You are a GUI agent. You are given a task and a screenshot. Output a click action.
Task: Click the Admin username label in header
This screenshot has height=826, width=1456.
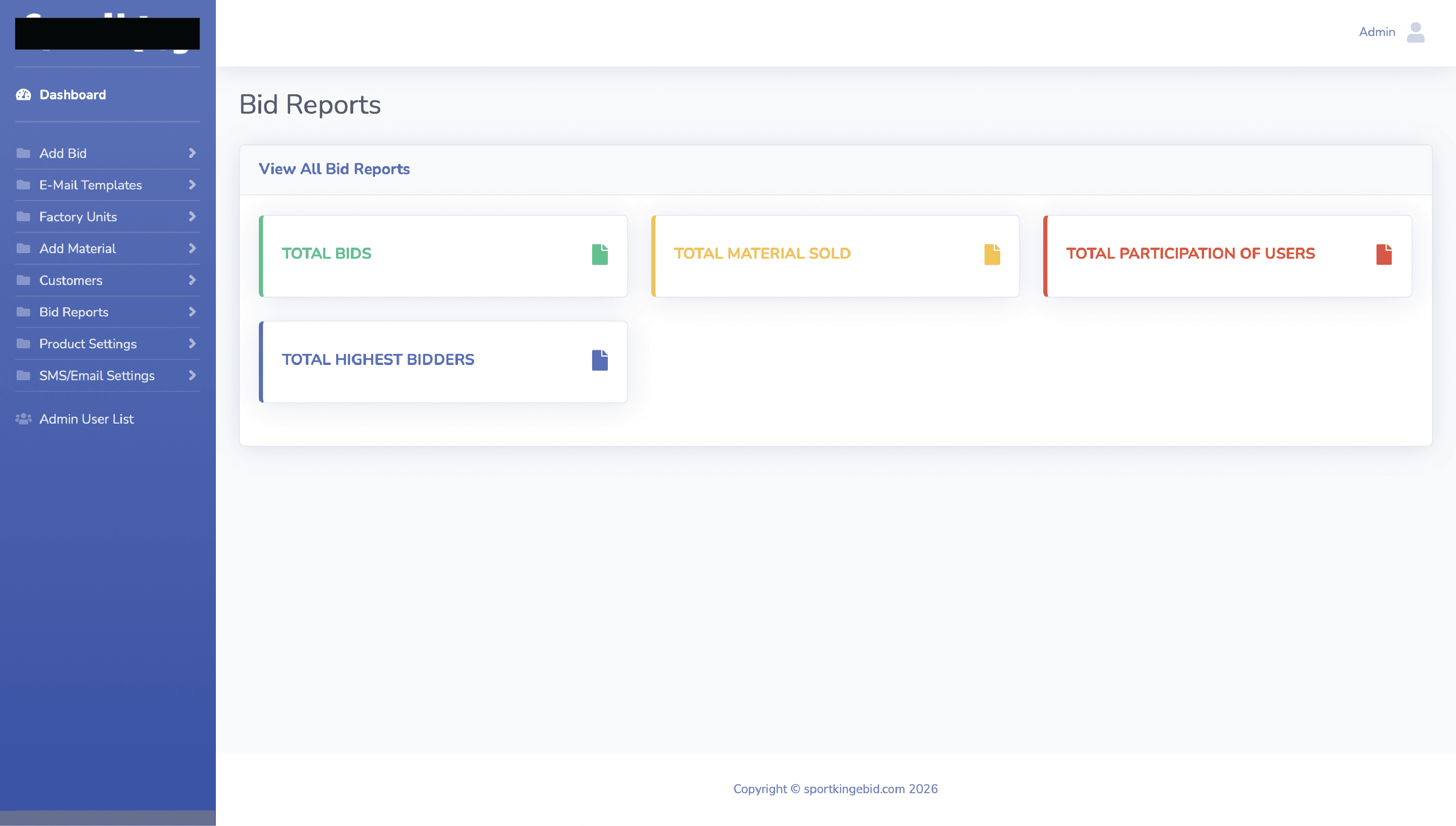(1376, 32)
